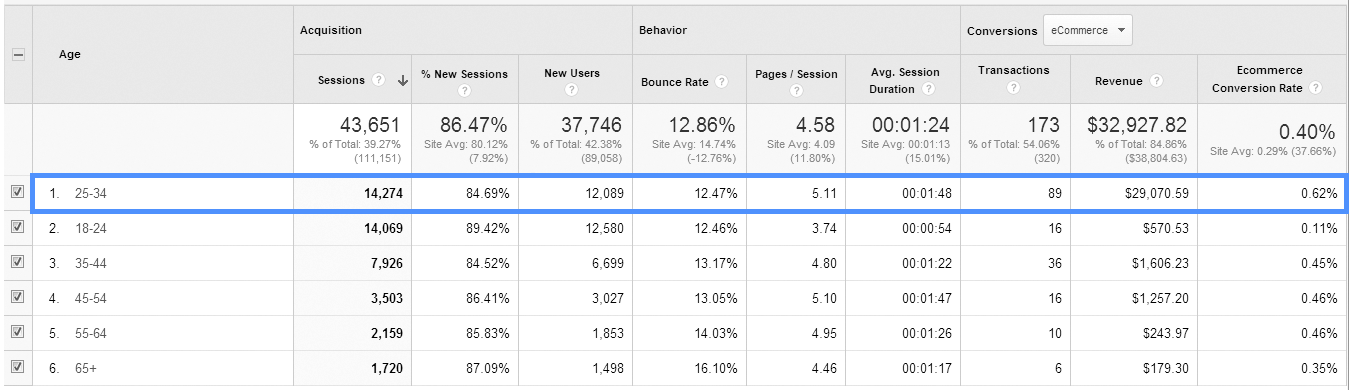Sort by Sessions using the down arrow
This screenshot has width=1349, height=390.
[x=403, y=81]
